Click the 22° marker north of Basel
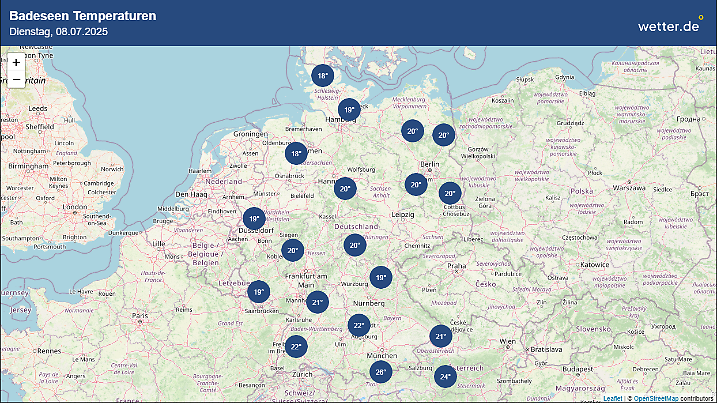The height and width of the screenshot is (403, 717). 295,347
